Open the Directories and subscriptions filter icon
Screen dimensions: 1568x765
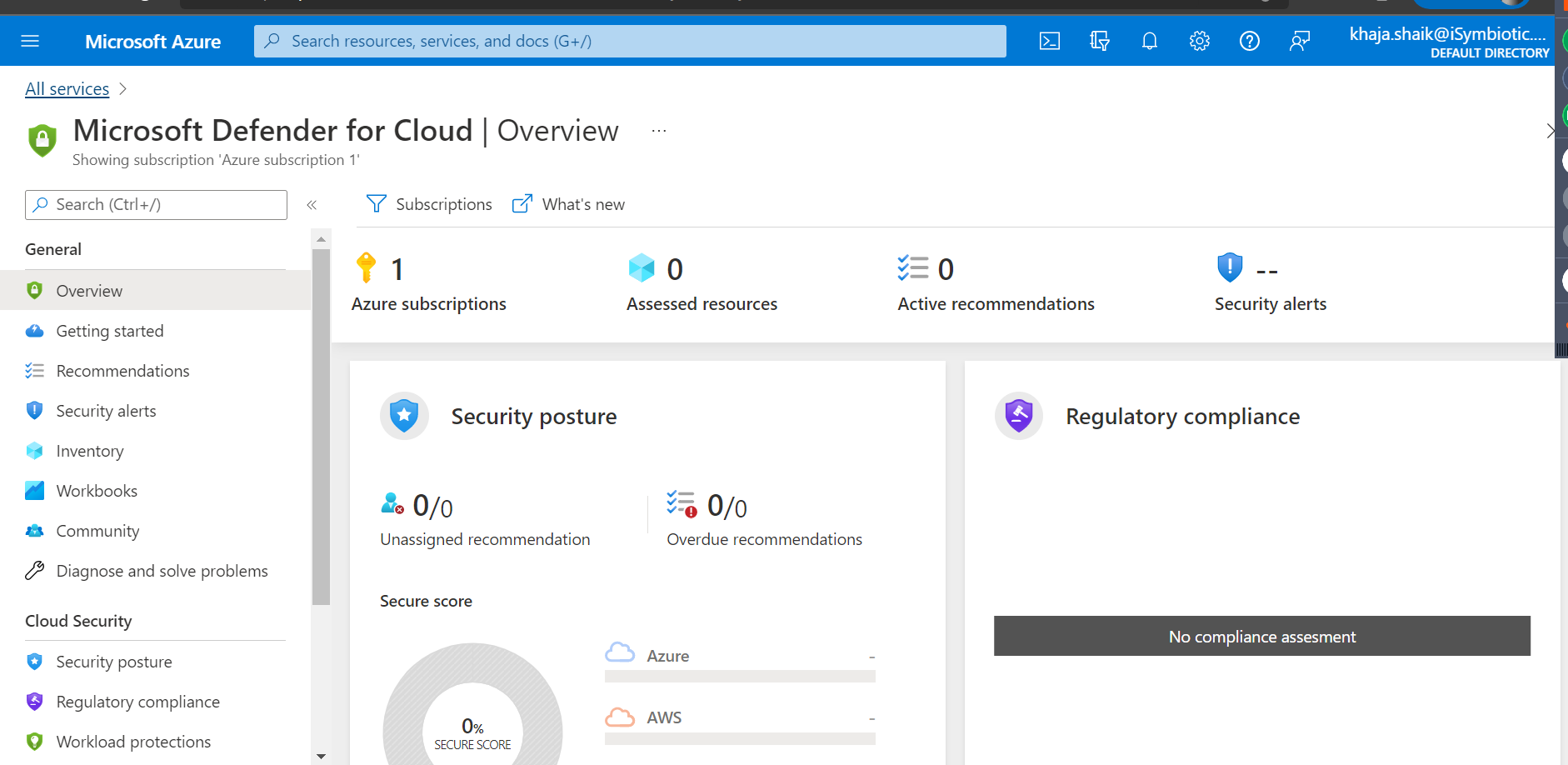pos(1100,41)
